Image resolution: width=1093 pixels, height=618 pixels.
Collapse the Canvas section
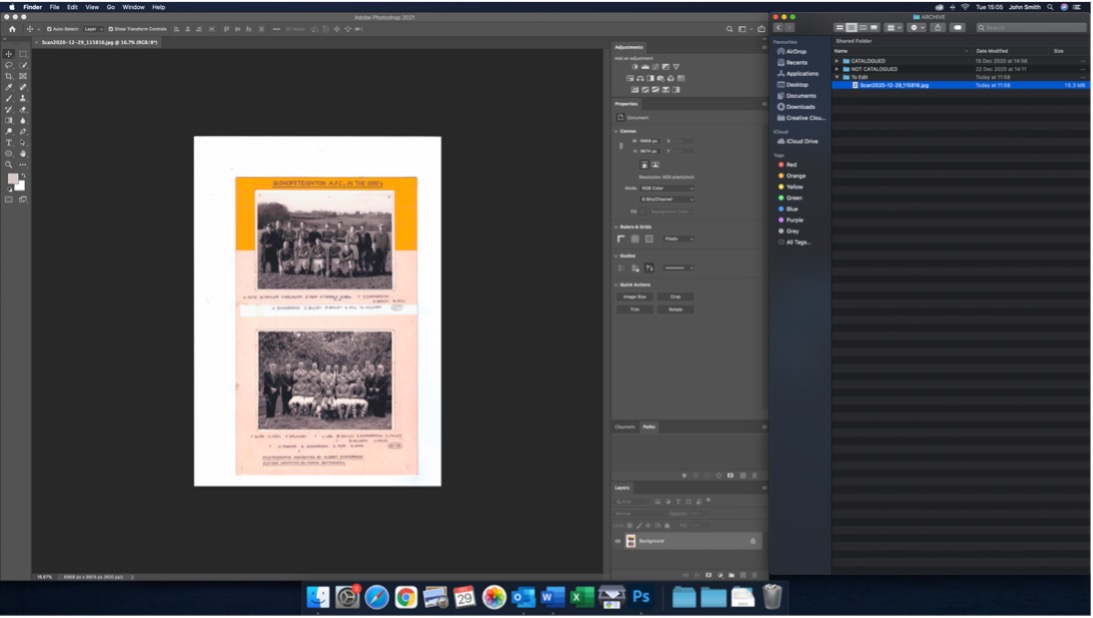(616, 131)
